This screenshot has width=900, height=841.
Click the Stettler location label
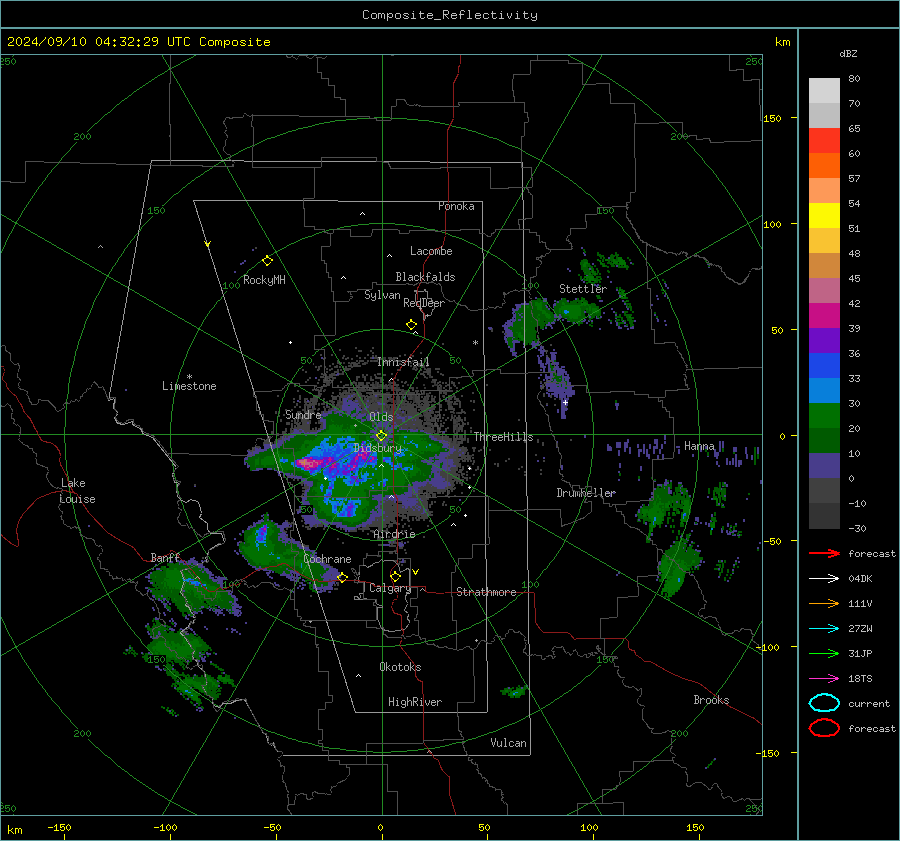click(x=583, y=289)
